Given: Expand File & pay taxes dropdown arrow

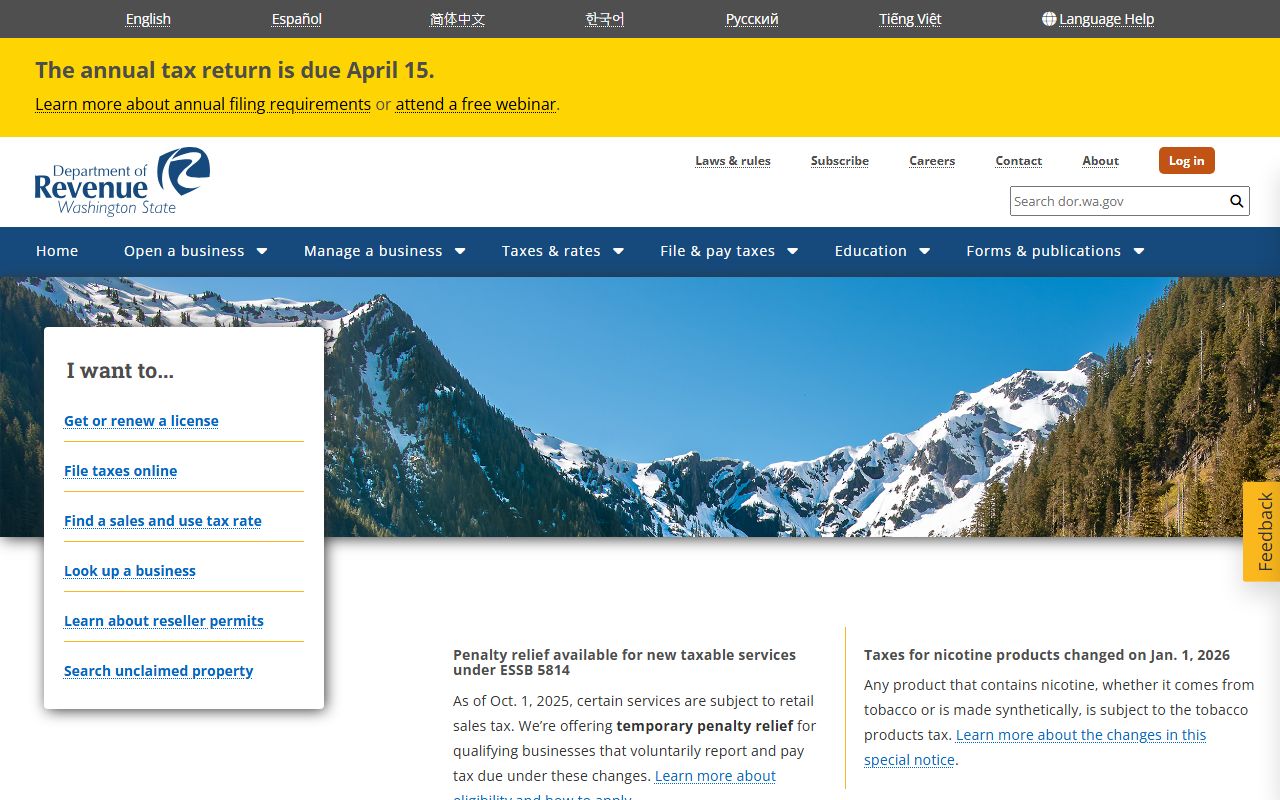Looking at the screenshot, I should pos(792,251).
